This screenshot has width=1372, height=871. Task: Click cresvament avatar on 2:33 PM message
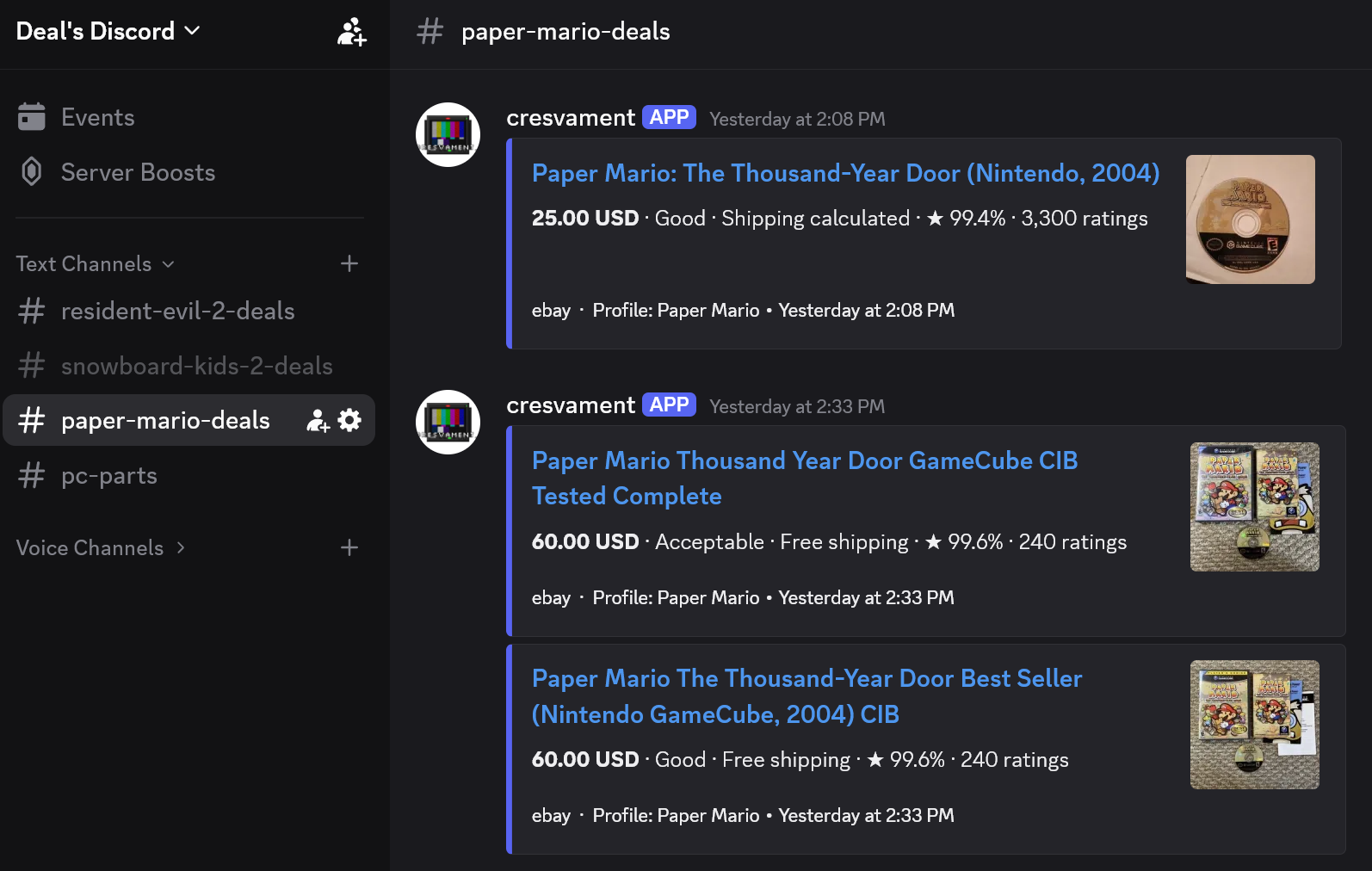click(448, 422)
